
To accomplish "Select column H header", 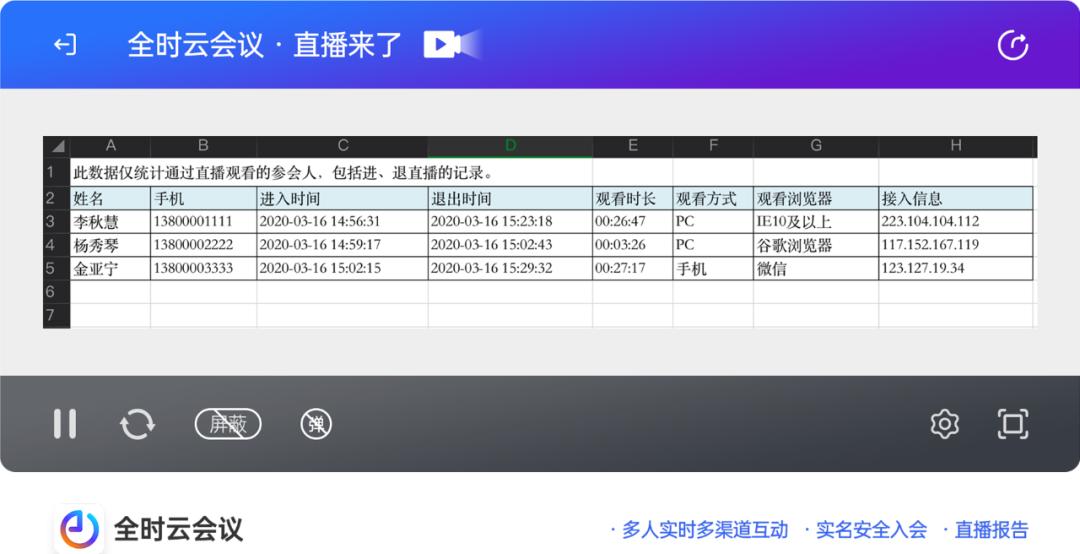I will coord(956,146).
